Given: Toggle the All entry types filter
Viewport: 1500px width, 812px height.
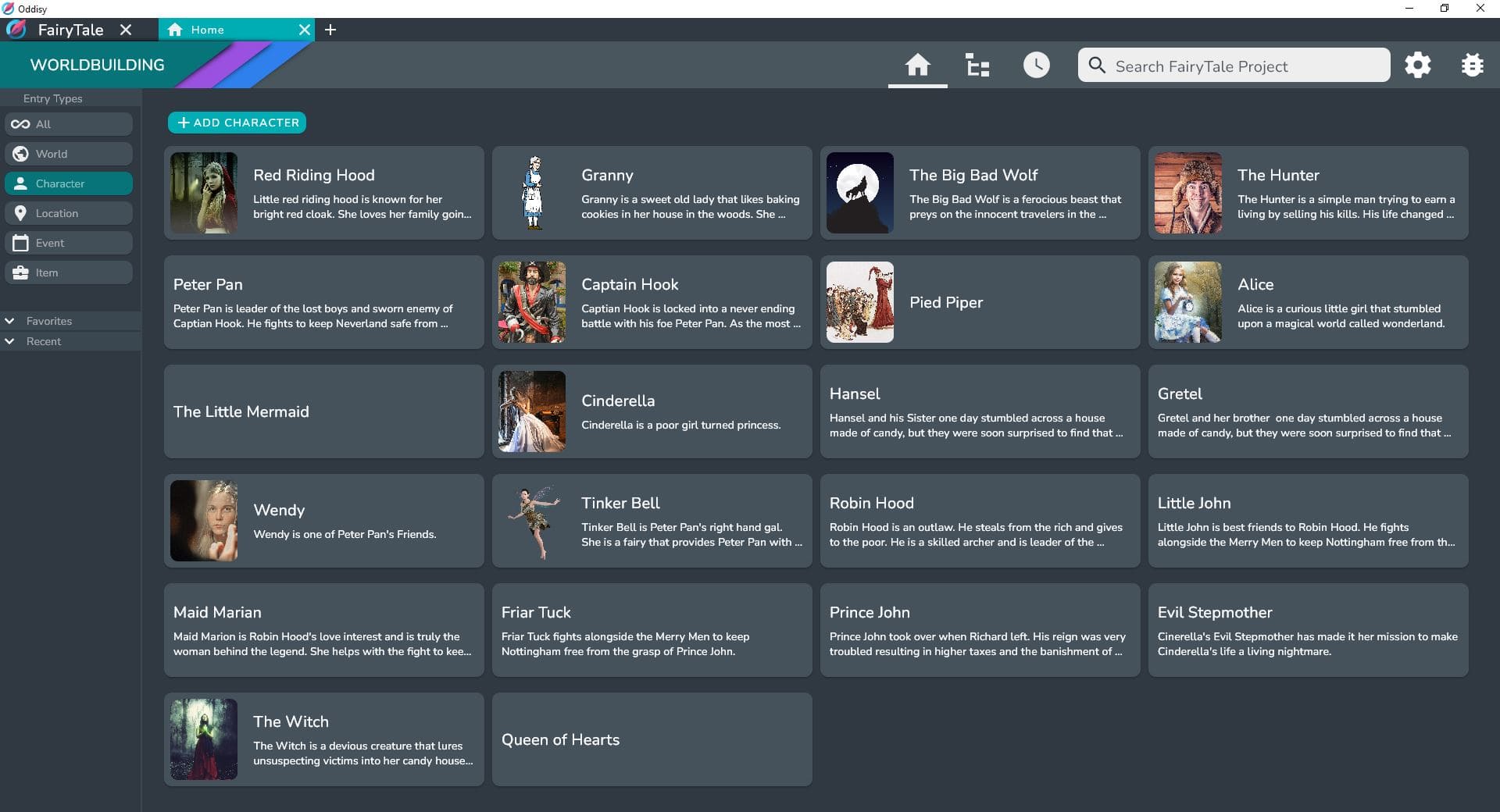Looking at the screenshot, I should [x=68, y=123].
